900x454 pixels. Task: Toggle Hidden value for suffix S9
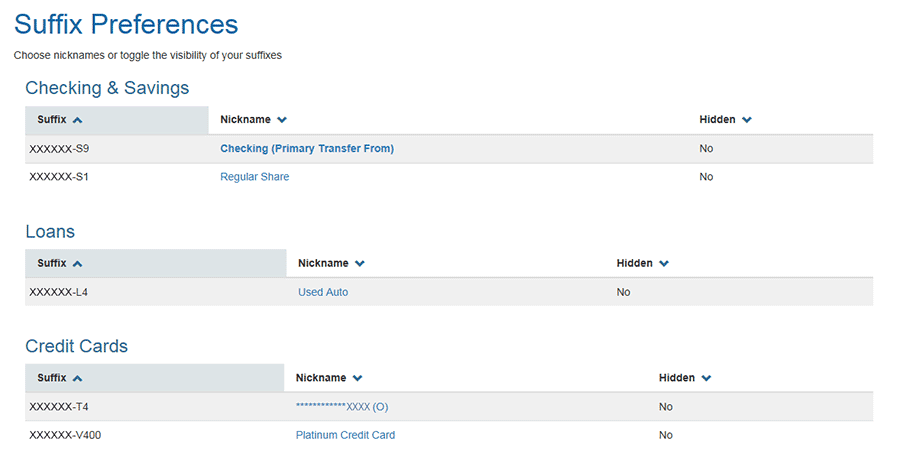706,149
